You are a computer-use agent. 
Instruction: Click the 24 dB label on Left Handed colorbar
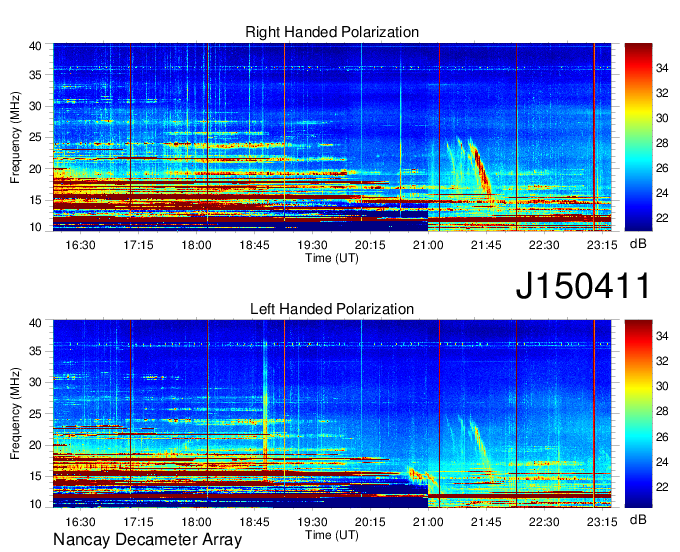click(662, 462)
